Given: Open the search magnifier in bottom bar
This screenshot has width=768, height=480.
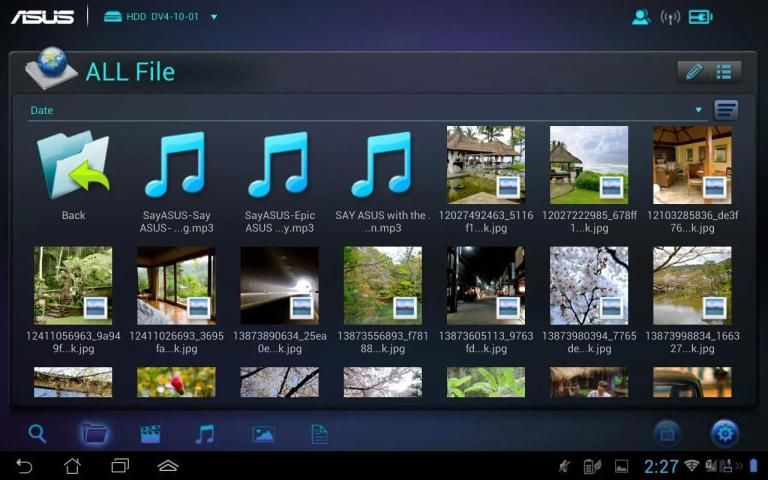Looking at the screenshot, I should [37, 433].
